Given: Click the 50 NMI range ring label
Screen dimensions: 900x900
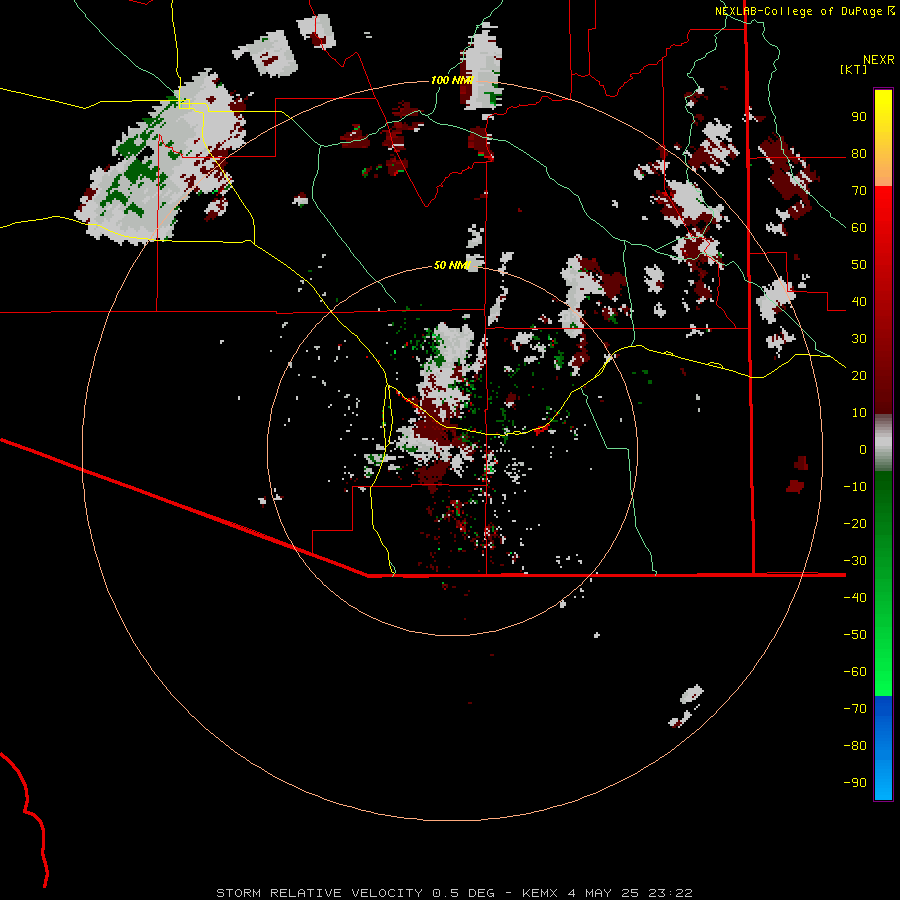Looking at the screenshot, I should 451,265.
